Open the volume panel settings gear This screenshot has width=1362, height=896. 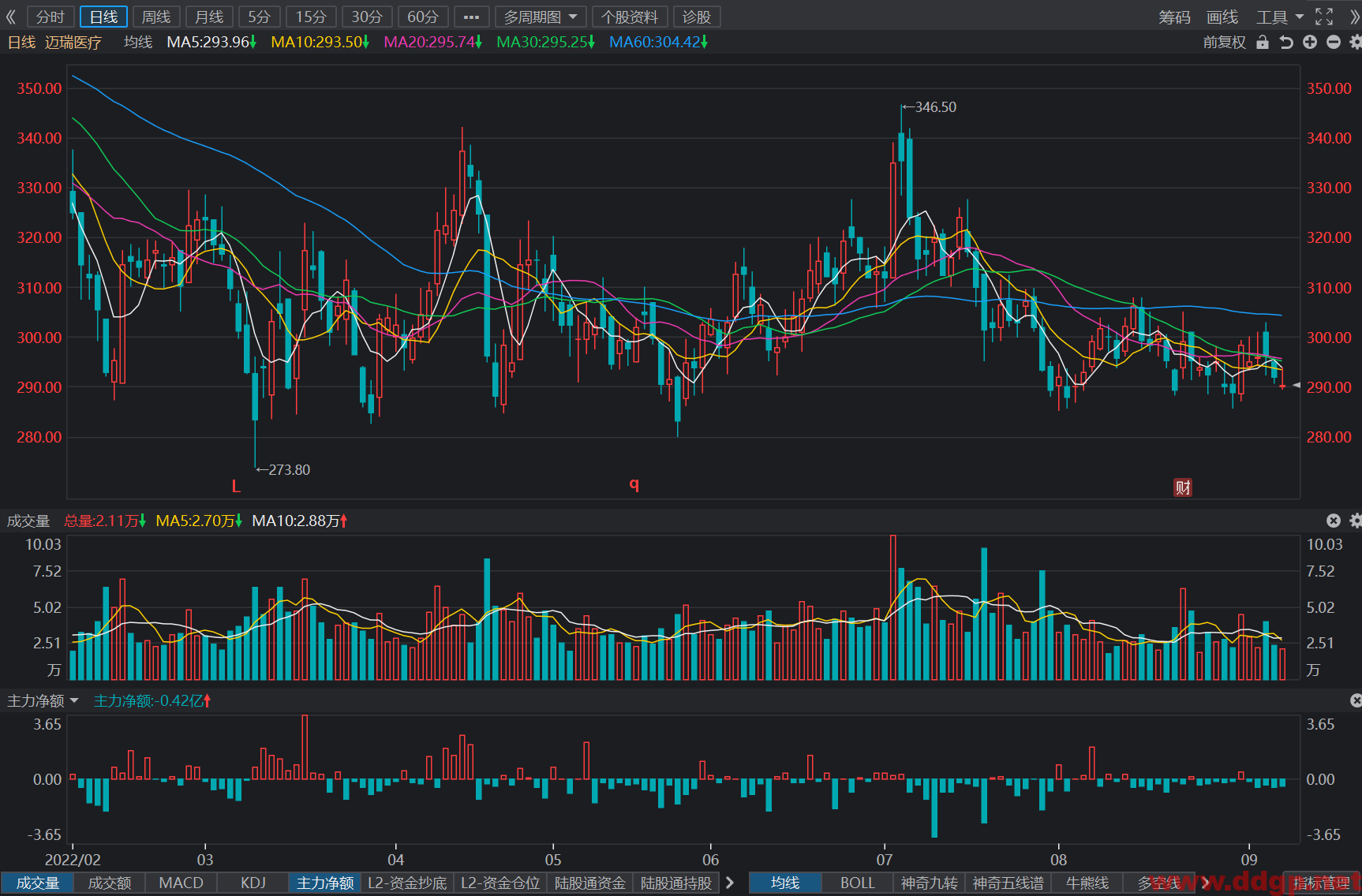click(1356, 521)
